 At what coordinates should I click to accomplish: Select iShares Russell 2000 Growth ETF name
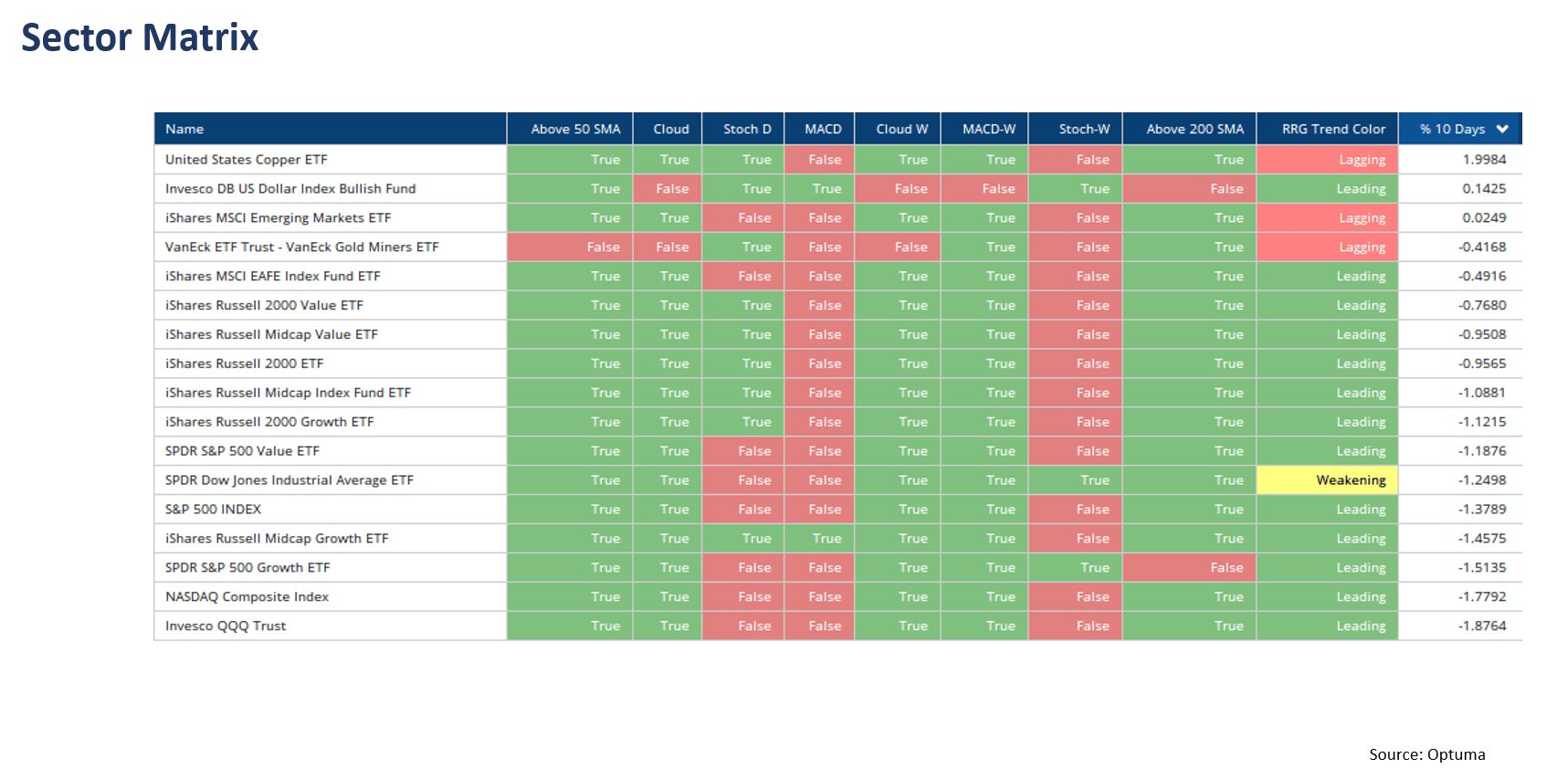tap(269, 422)
